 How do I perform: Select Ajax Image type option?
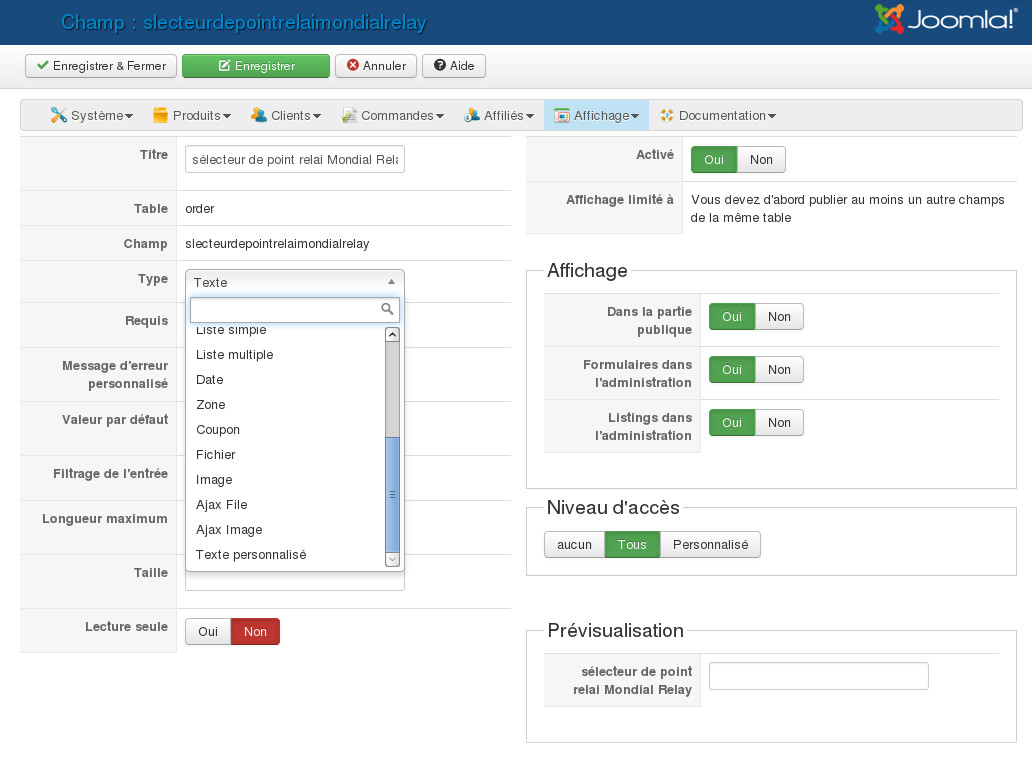tap(286, 529)
